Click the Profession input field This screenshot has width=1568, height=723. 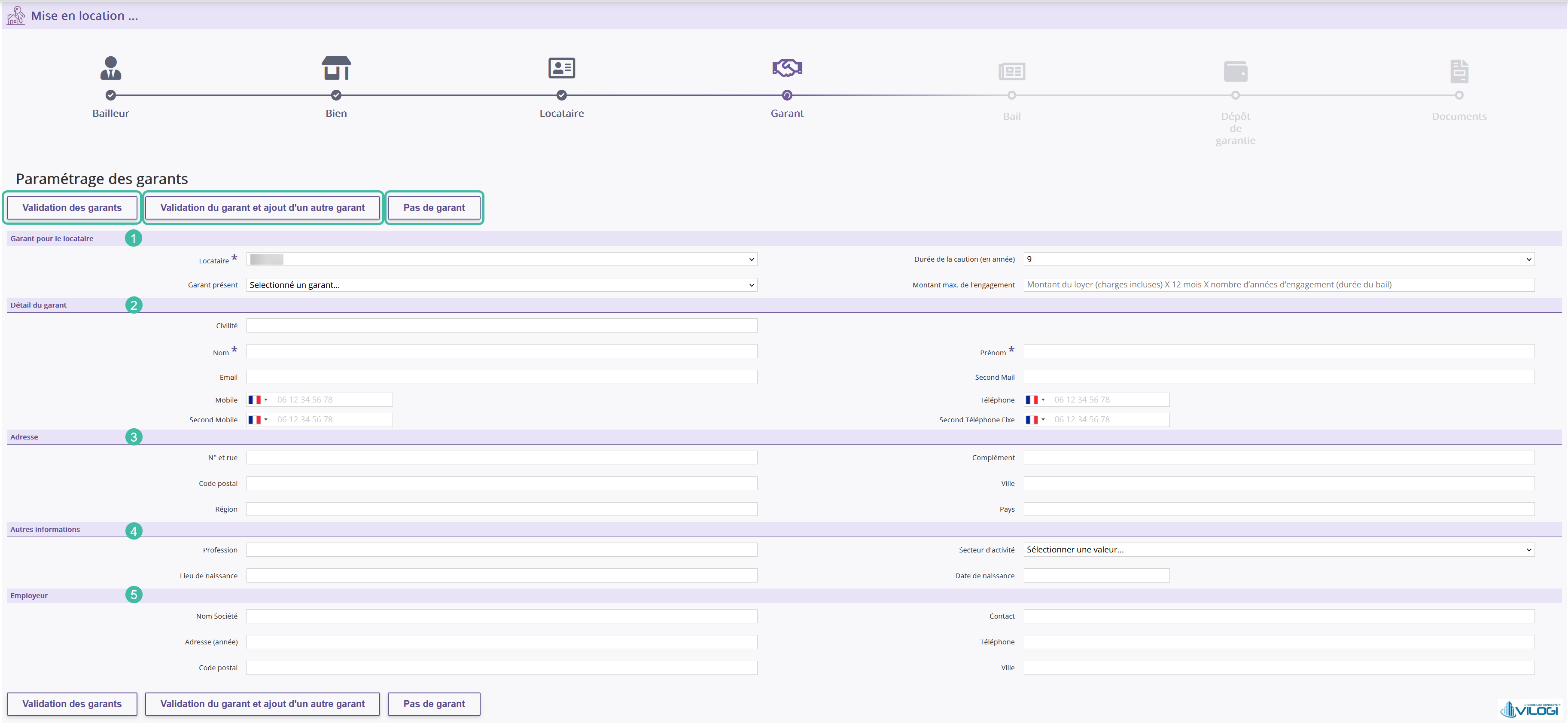(x=502, y=550)
